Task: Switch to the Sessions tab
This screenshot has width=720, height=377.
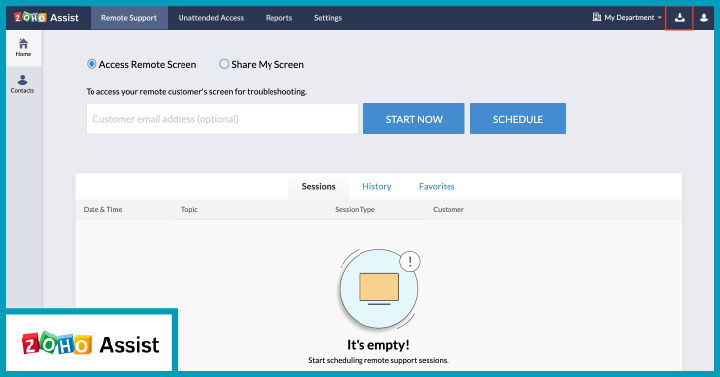Action: [x=318, y=186]
